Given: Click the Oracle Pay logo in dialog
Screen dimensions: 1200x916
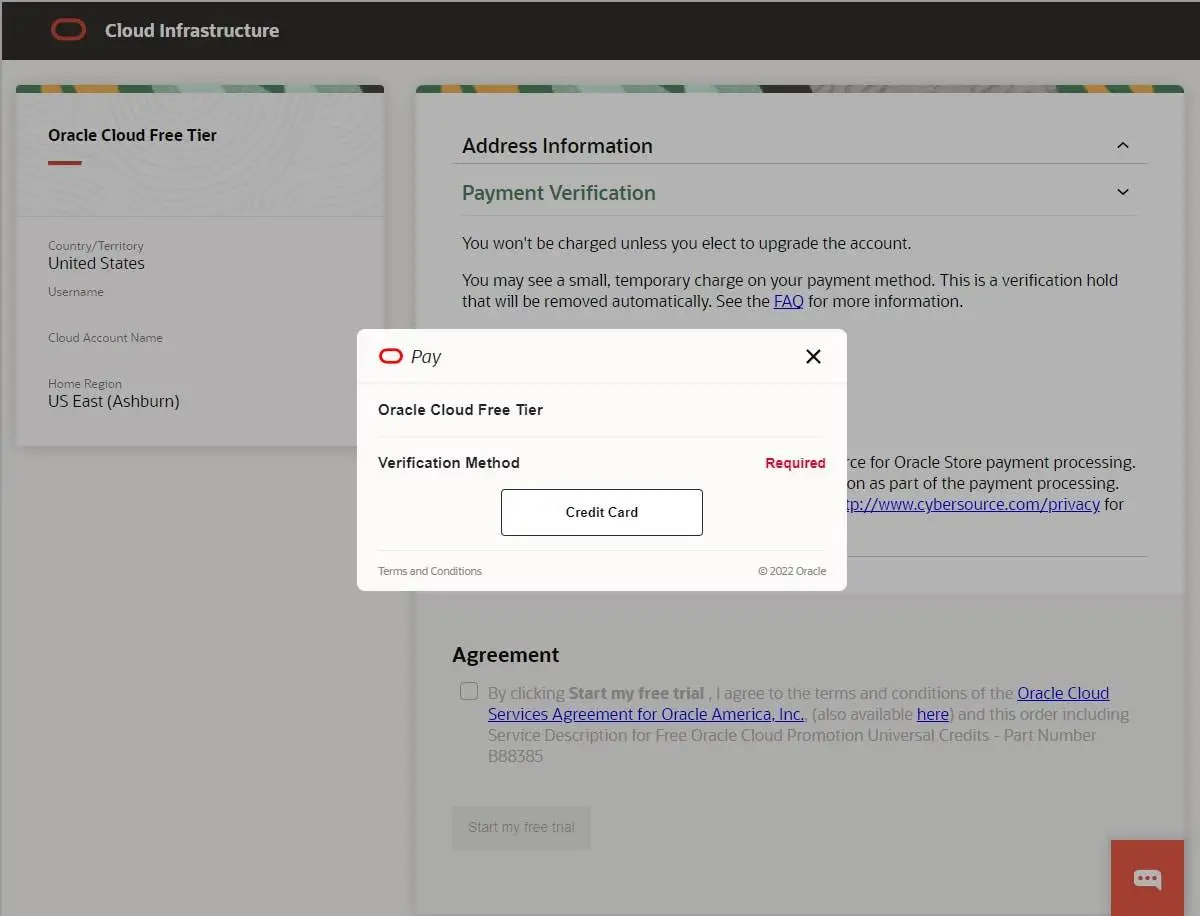Looking at the screenshot, I should (x=410, y=357).
